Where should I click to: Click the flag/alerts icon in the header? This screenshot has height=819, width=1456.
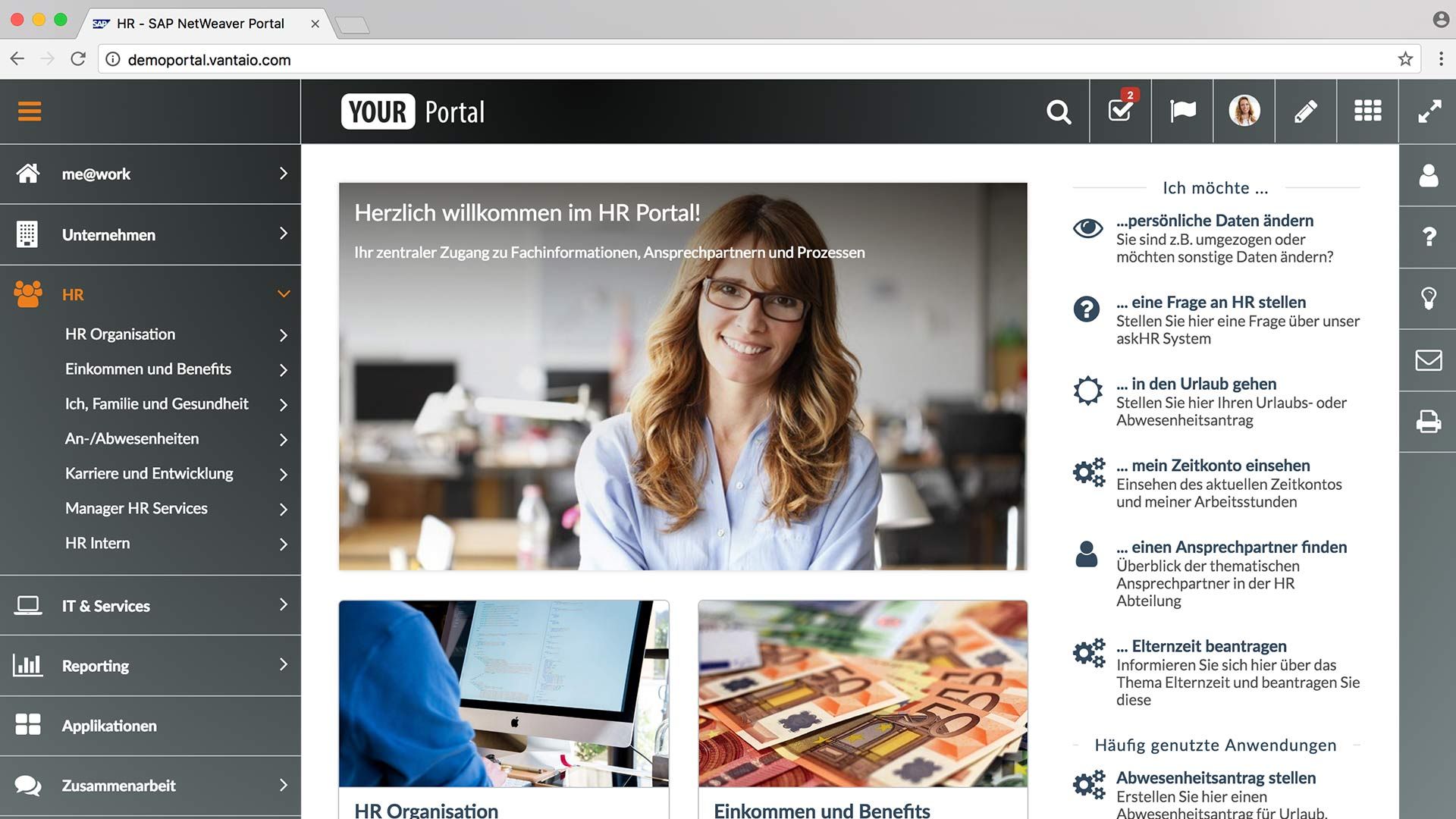click(x=1182, y=110)
